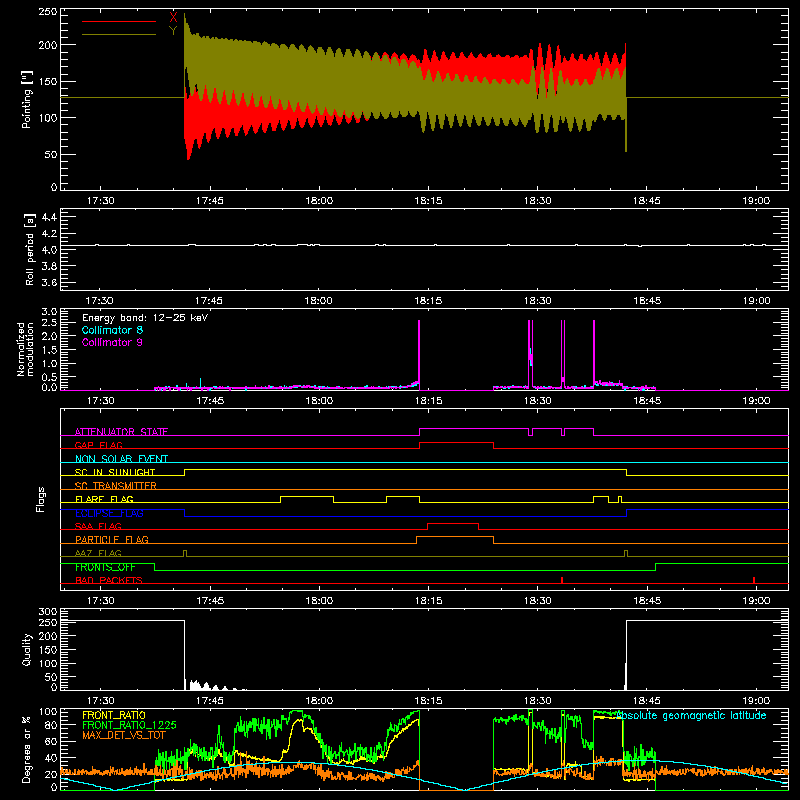Click the 19:00 tick under the Pointing plot
The image size is (800, 800).
tap(756, 201)
